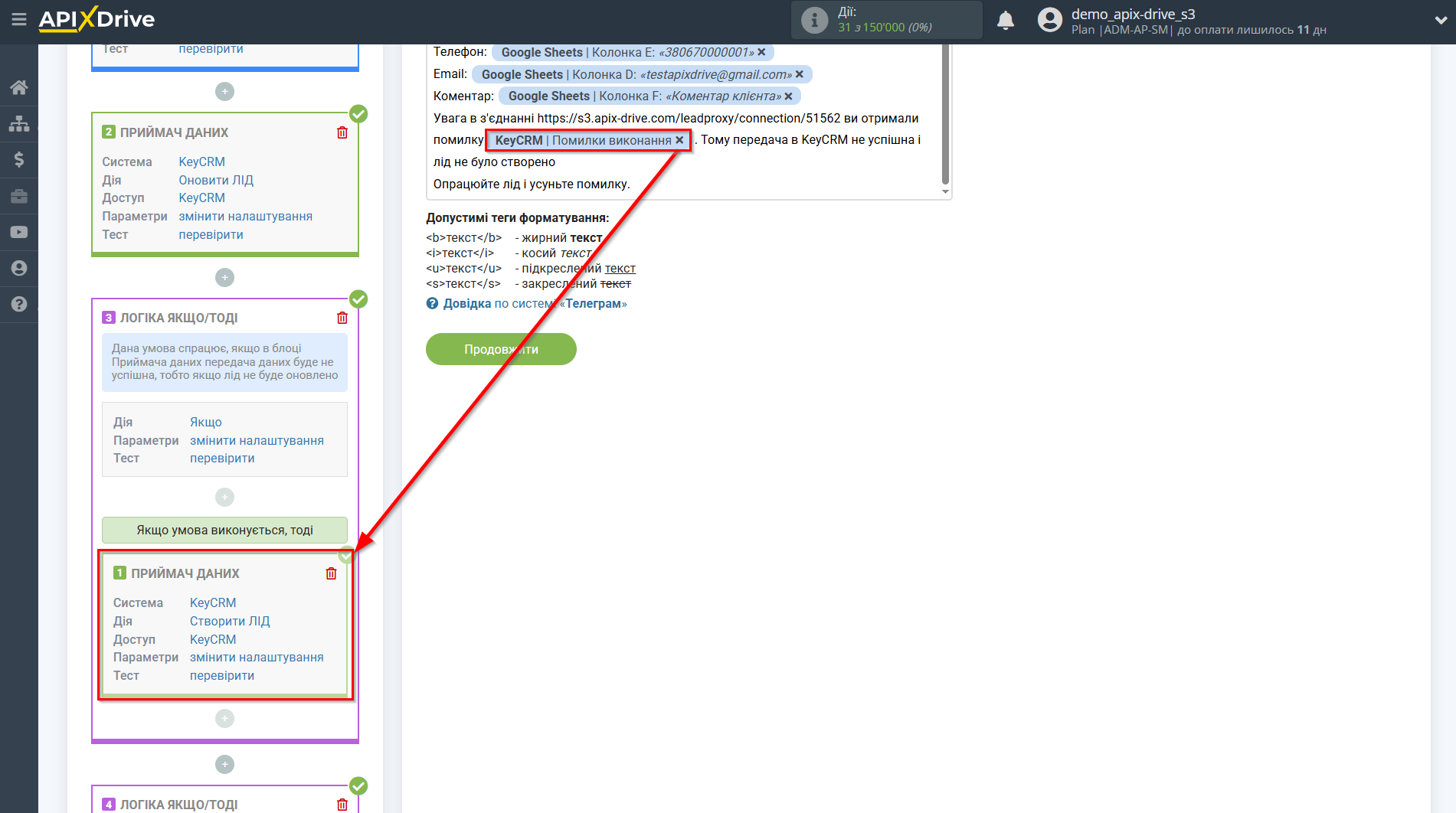
Task: Click перевірити in Створити ЛІД block
Action: pos(222,675)
